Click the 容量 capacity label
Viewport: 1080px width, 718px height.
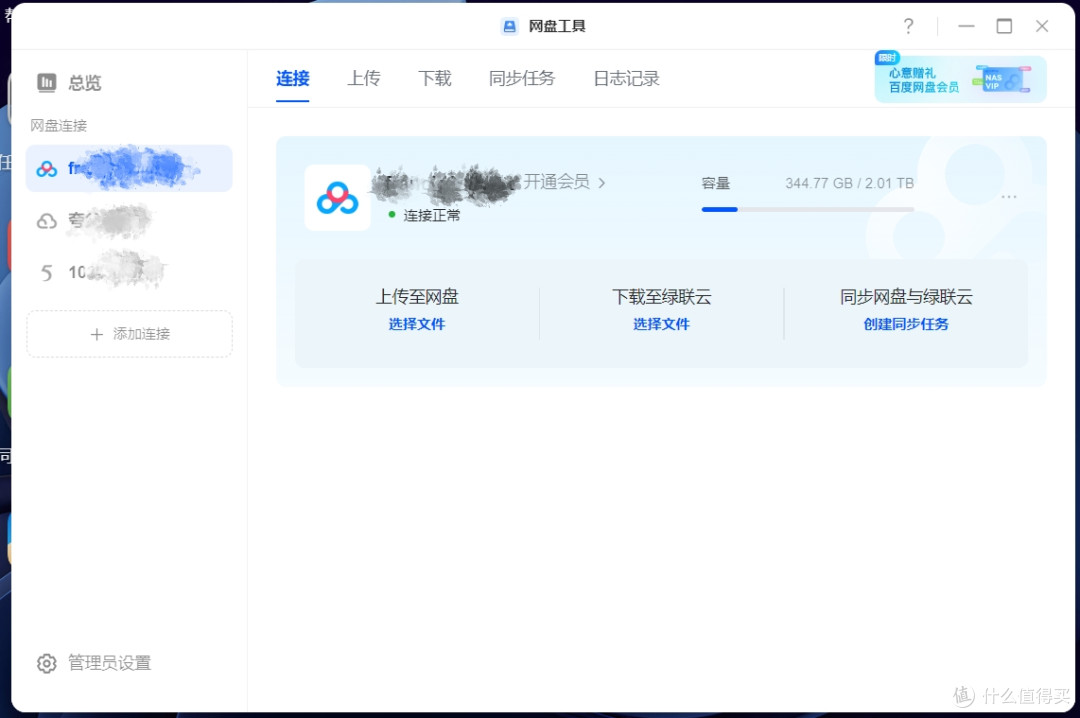click(715, 183)
